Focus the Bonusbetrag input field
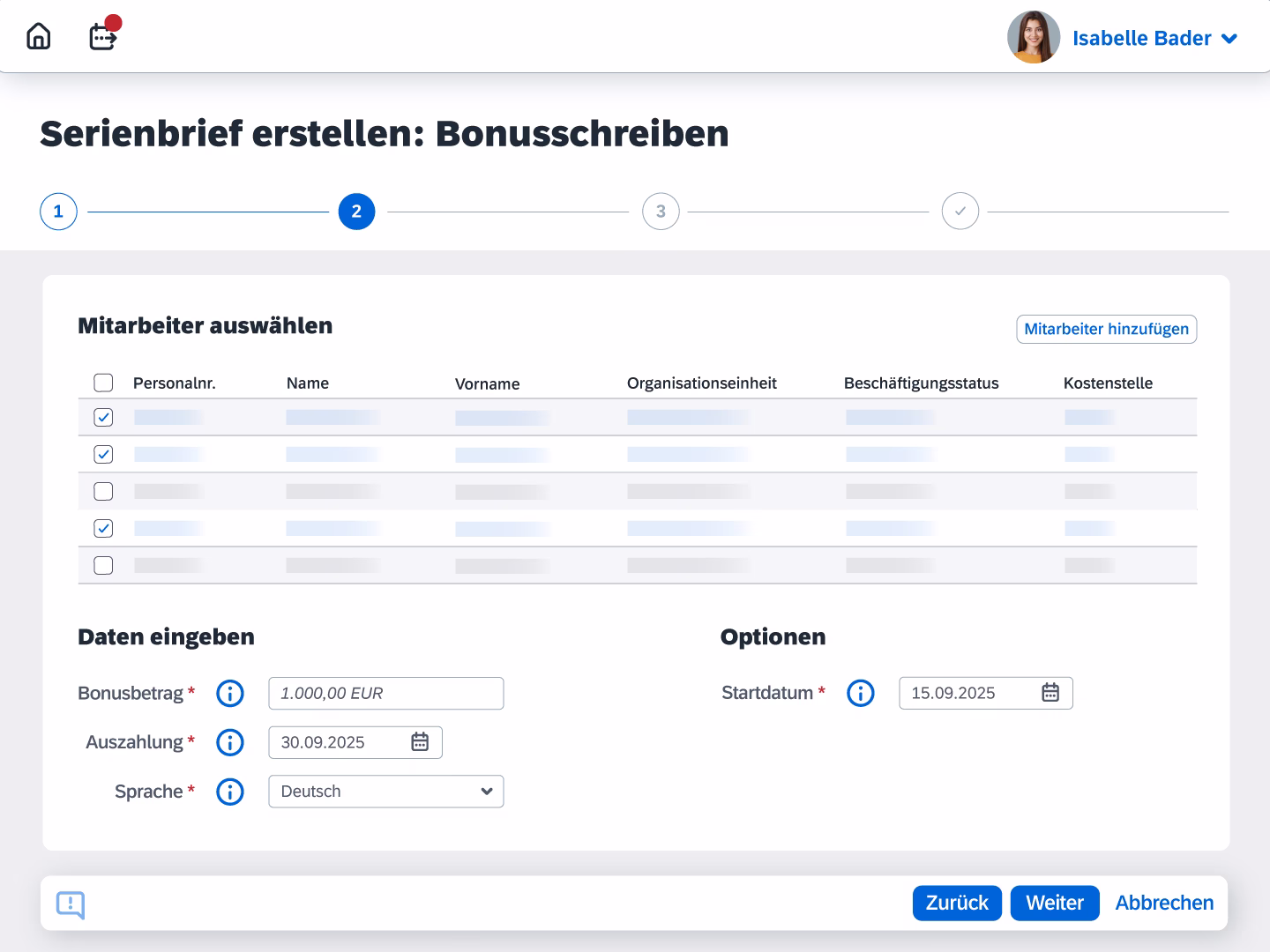This screenshot has height=952, width=1270. (x=386, y=694)
